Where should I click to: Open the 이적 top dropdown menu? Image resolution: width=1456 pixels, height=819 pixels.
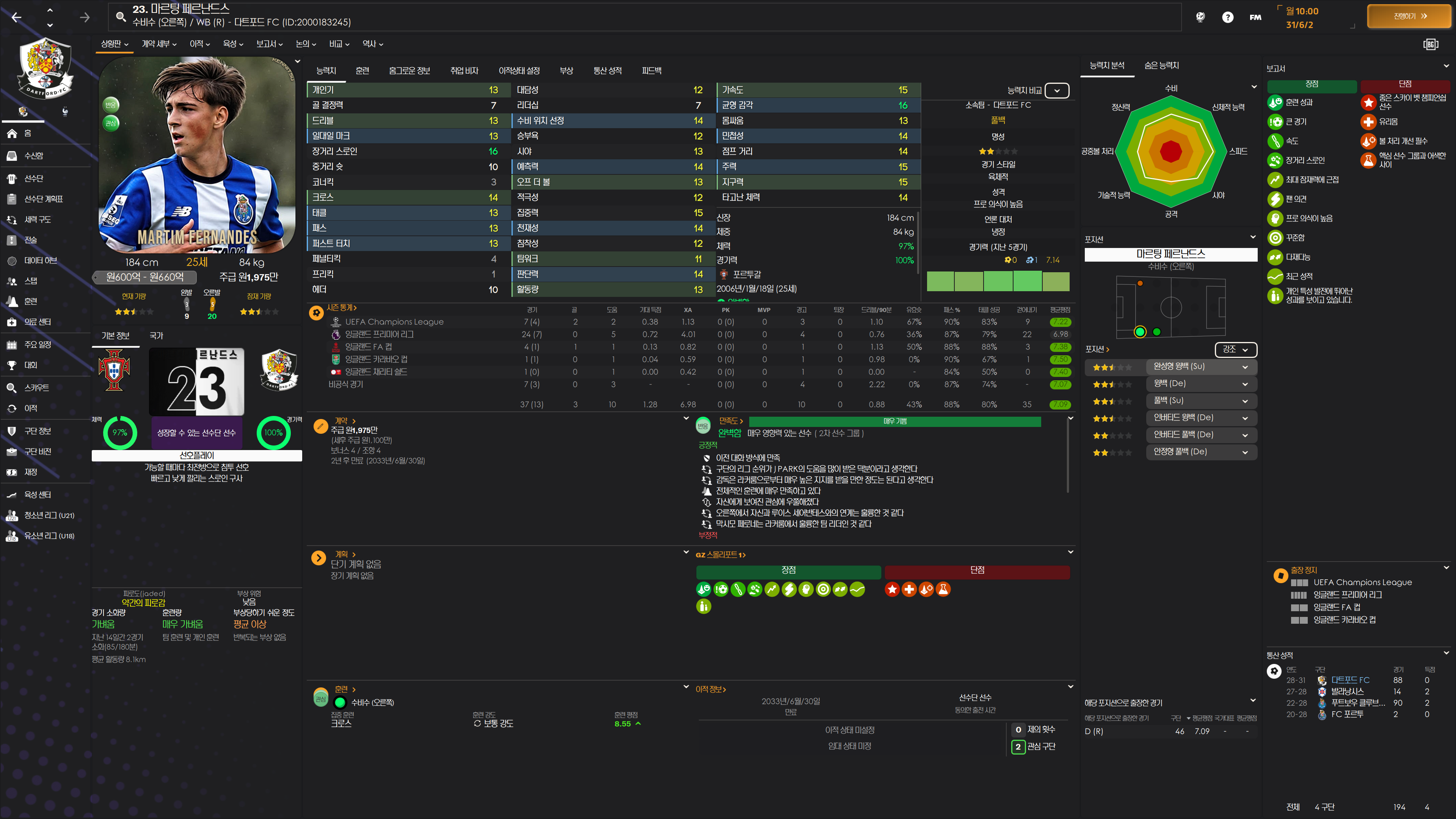click(199, 44)
